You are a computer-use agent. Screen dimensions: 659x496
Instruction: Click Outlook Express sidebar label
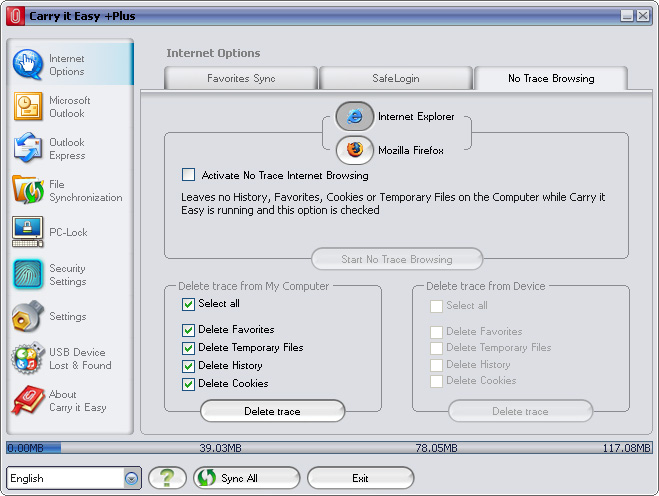(x=67, y=149)
